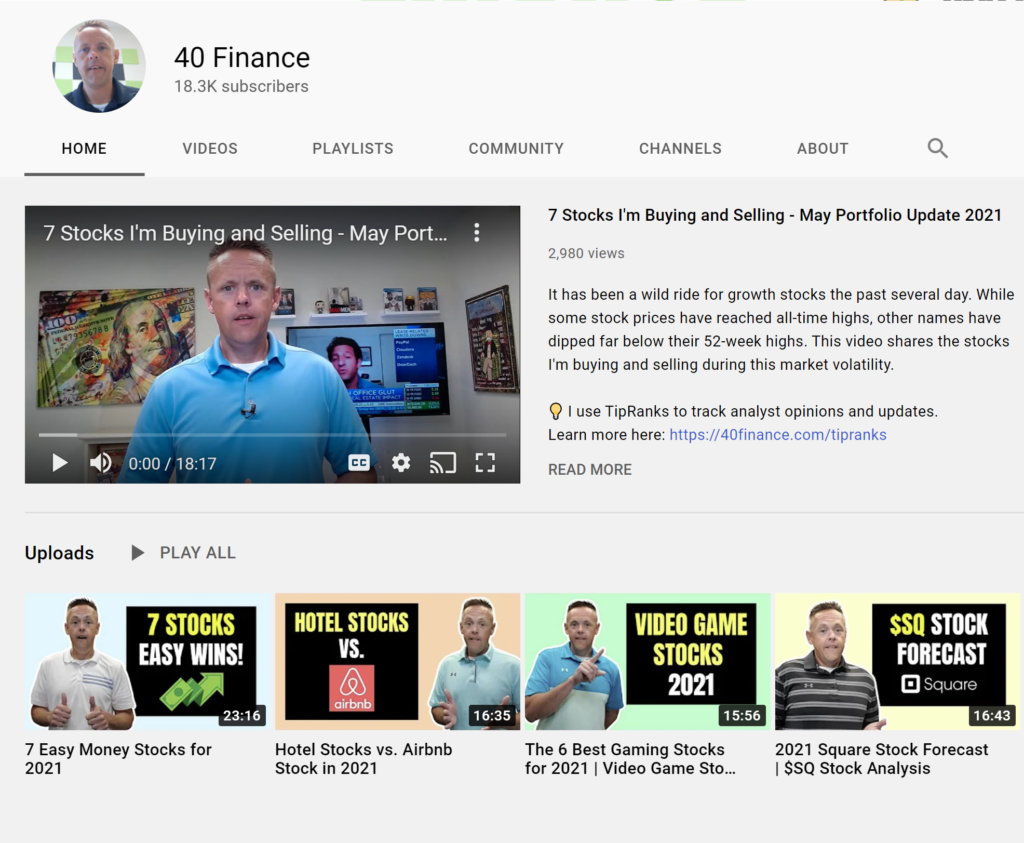Select the video player Play button
1024x843 pixels.
click(58, 463)
